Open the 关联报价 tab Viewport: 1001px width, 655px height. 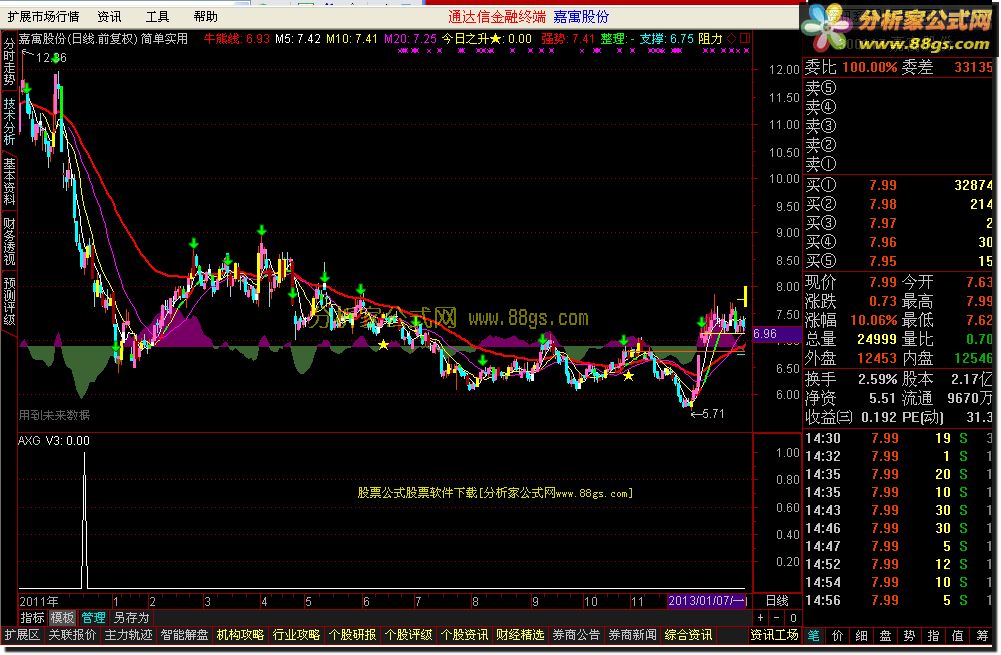tap(72, 635)
